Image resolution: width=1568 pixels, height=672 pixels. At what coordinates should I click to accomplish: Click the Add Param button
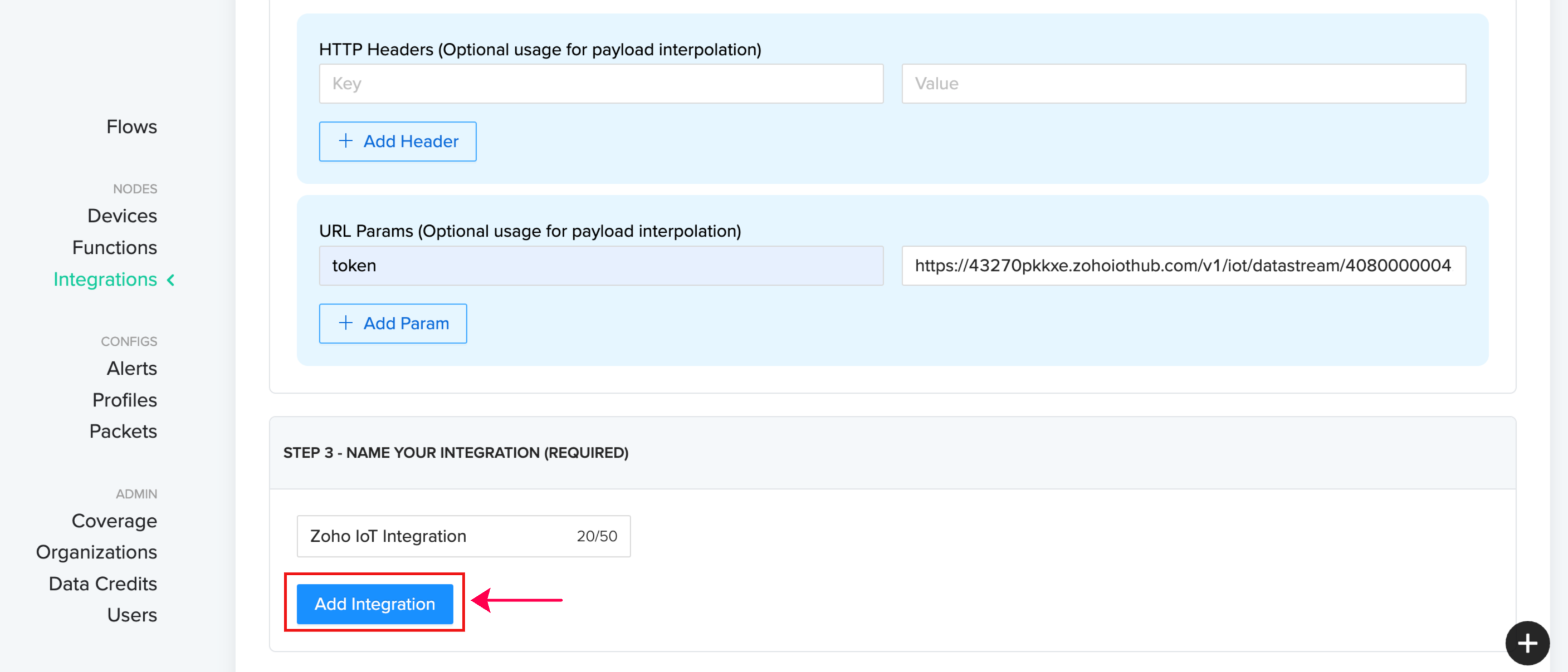point(393,323)
